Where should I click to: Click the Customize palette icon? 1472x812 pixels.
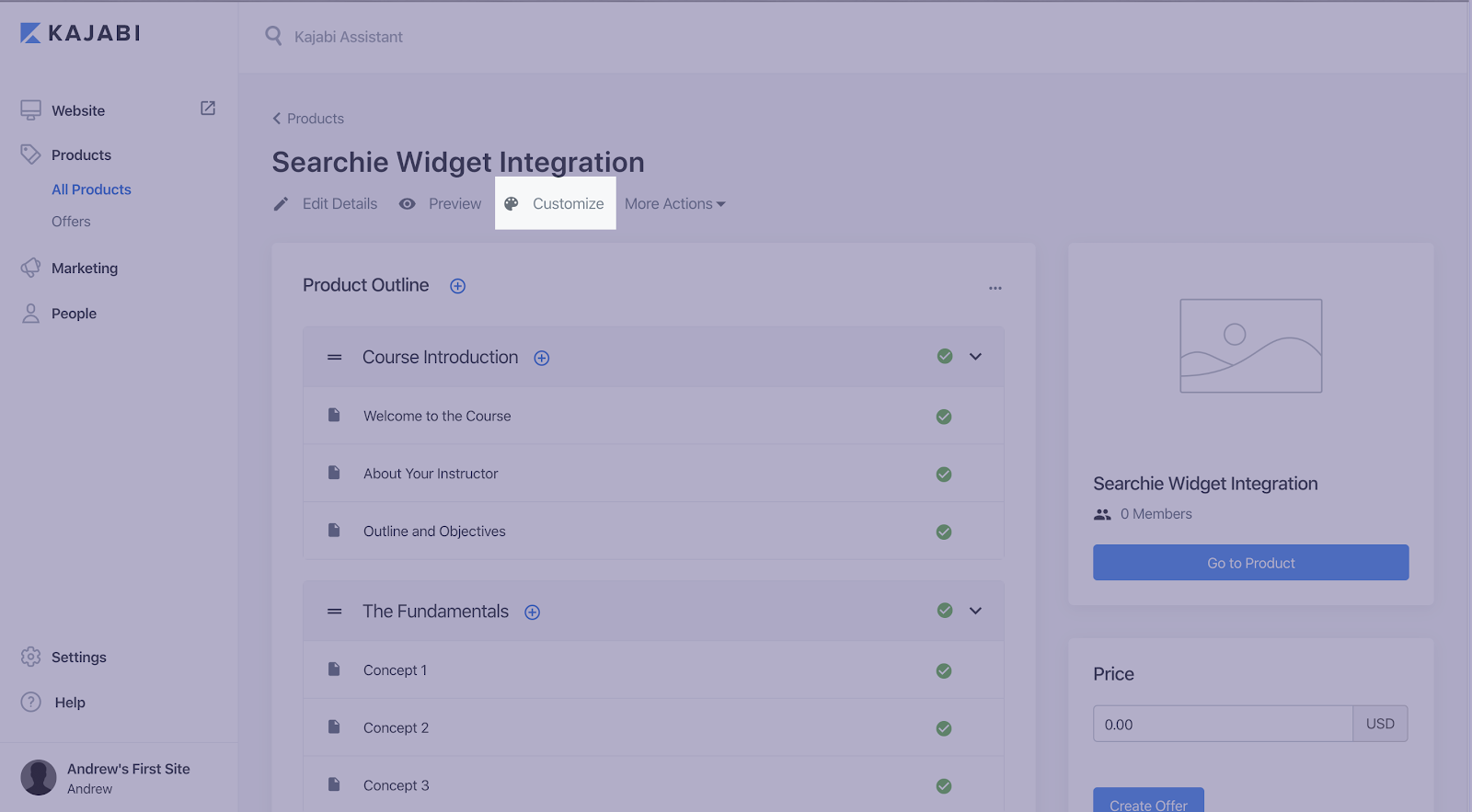click(512, 204)
